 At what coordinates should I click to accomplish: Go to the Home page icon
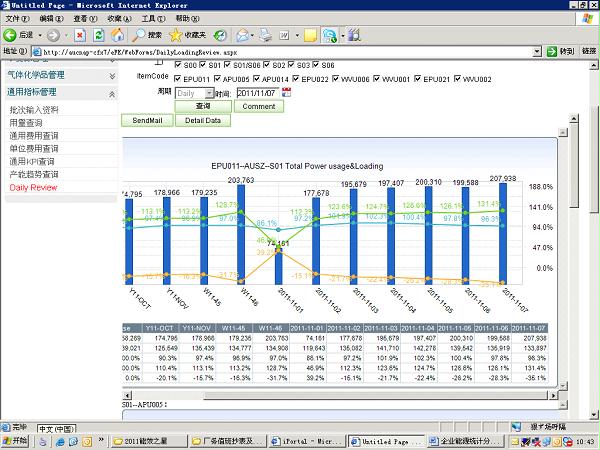coord(117,36)
